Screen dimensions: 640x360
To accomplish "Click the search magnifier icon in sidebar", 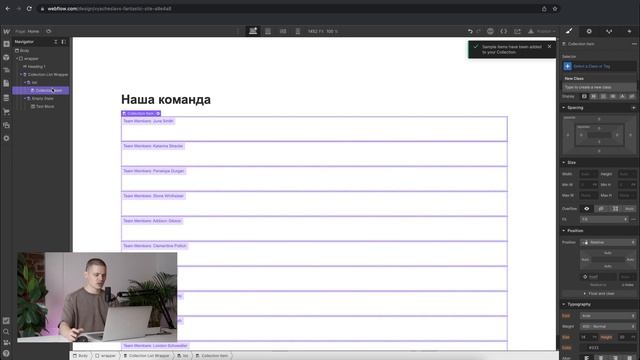I will [6, 331].
